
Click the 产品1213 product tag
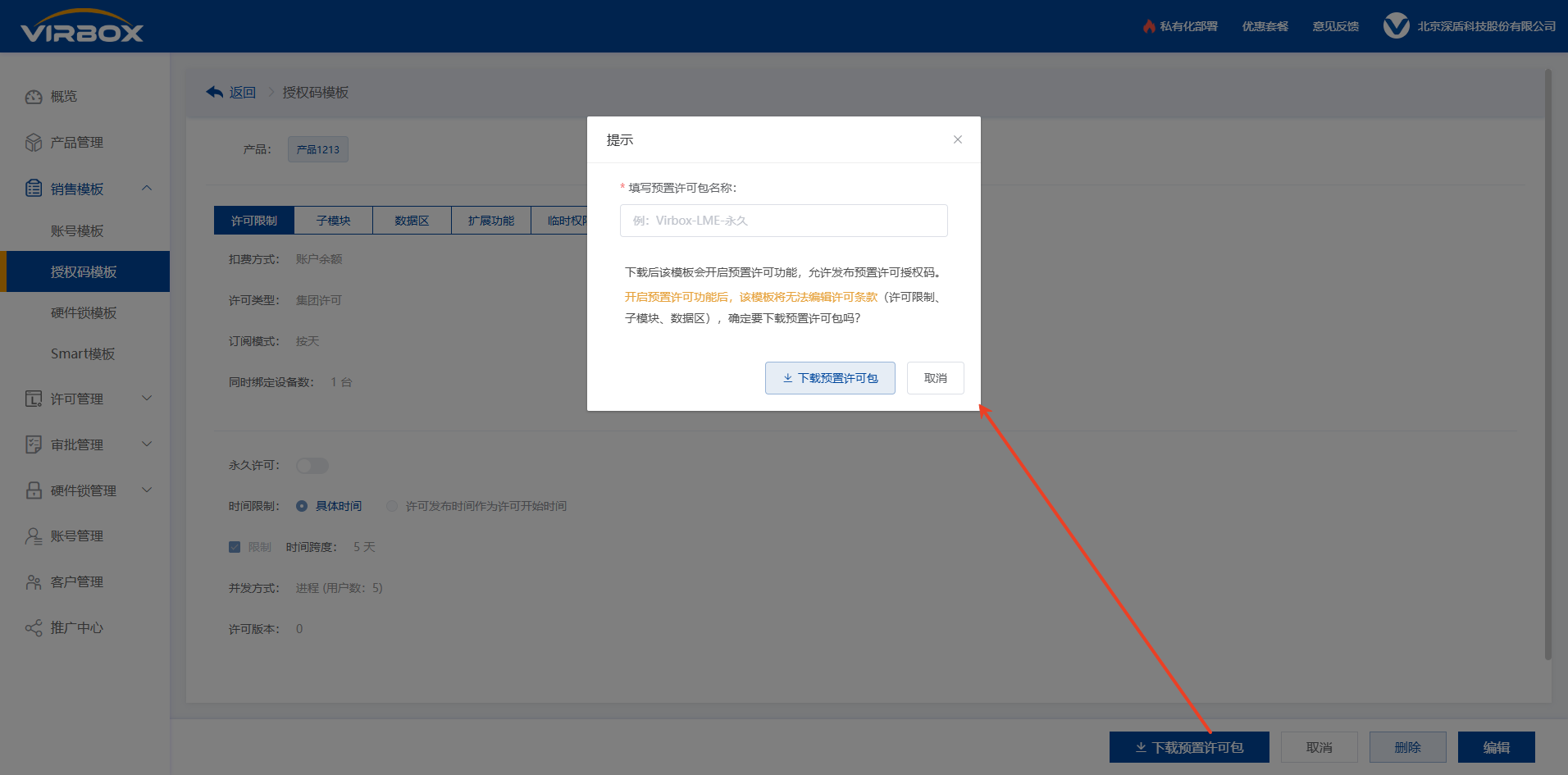[x=318, y=149]
